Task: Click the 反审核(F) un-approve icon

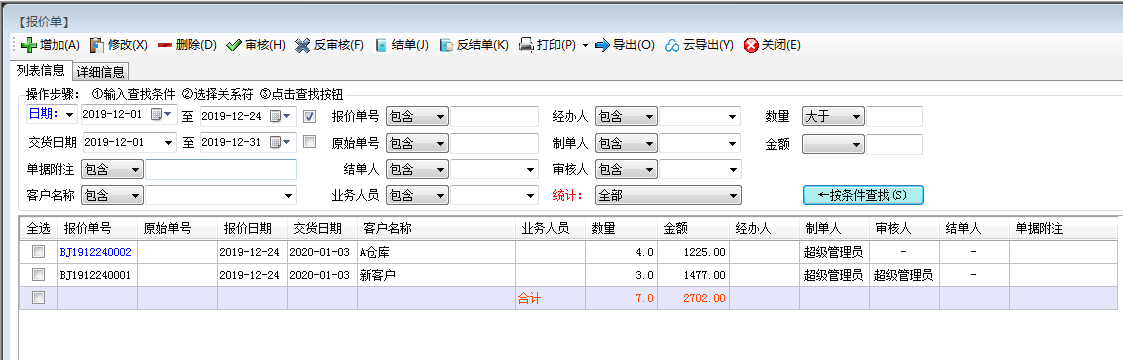Action: (302, 45)
